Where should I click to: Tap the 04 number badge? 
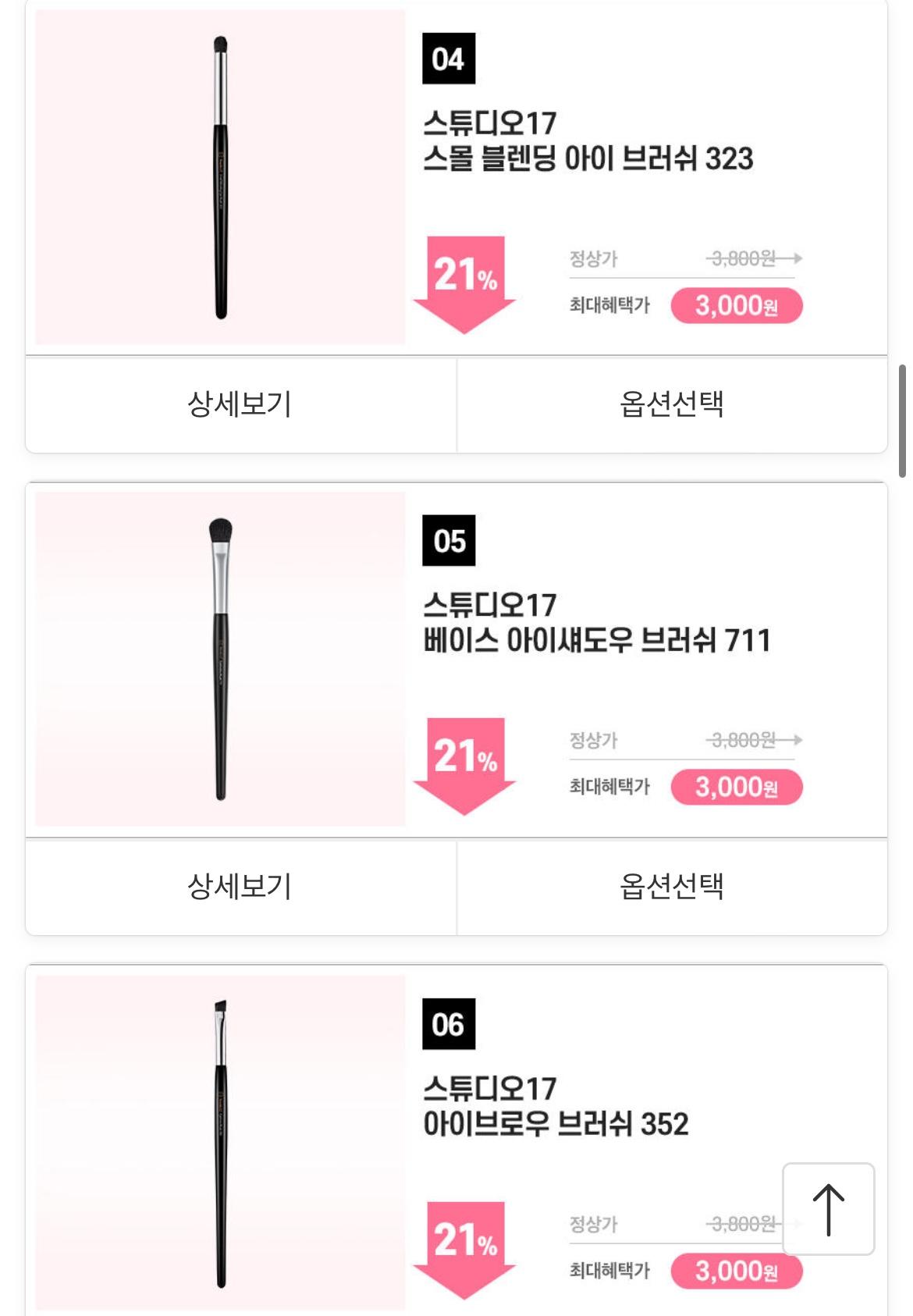click(449, 59)
